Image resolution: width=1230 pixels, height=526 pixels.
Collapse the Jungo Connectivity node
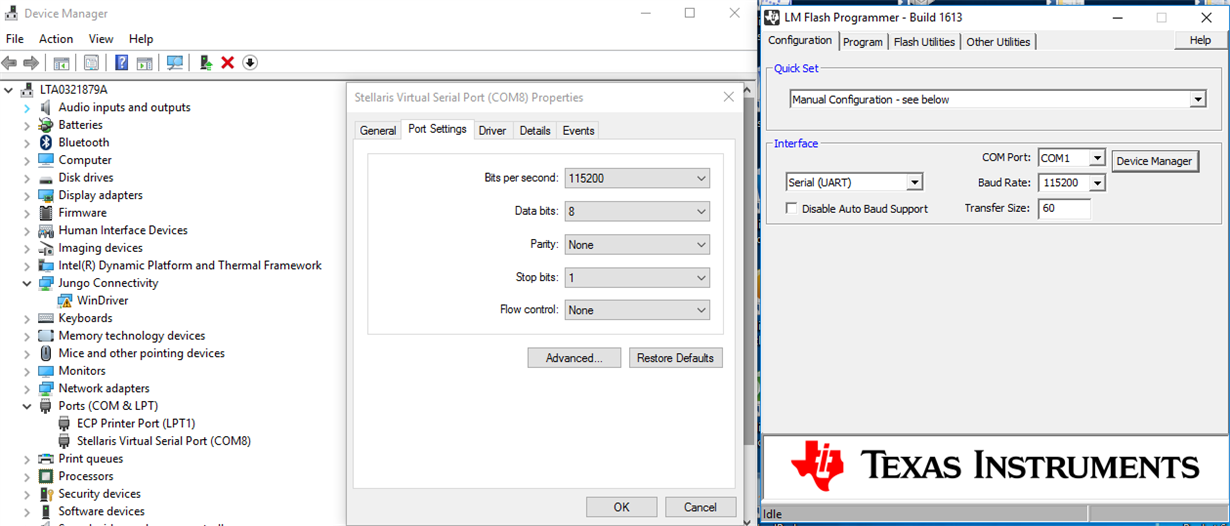coord(27,283)
